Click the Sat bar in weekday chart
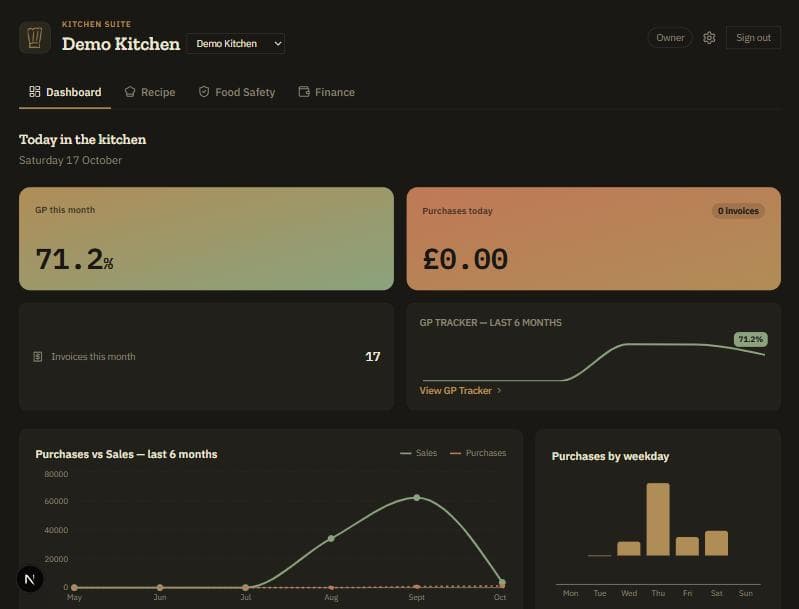Screen dimensions: 799x609 click(x=716, y=543)
